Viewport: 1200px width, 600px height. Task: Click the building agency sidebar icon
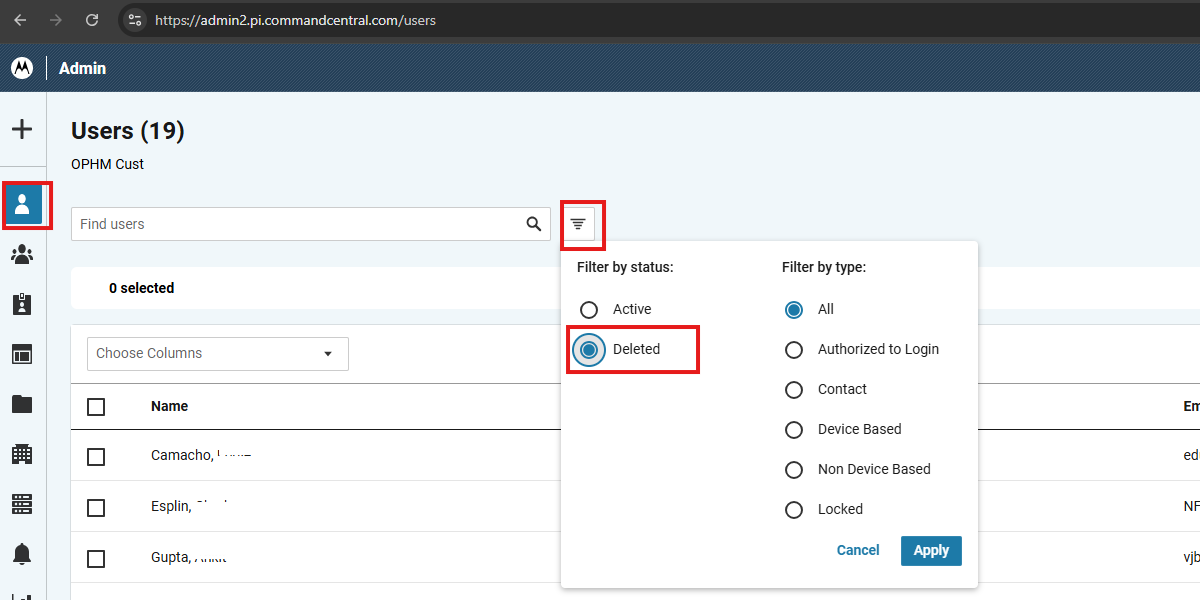(22, 454)
